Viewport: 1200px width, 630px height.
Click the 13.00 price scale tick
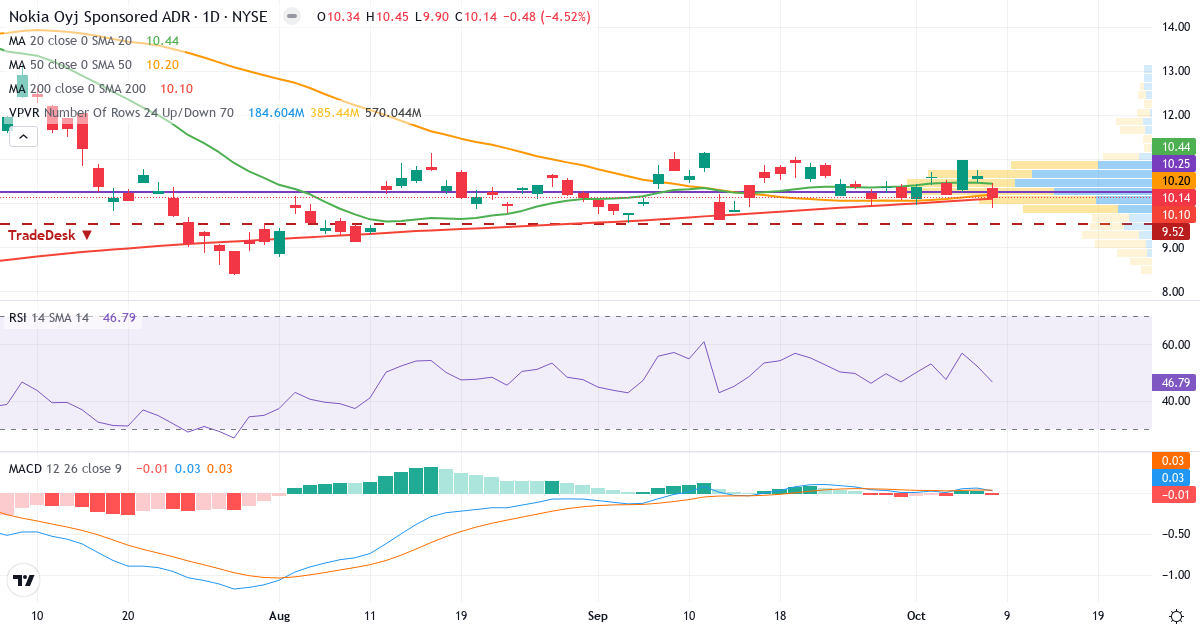1175,71
